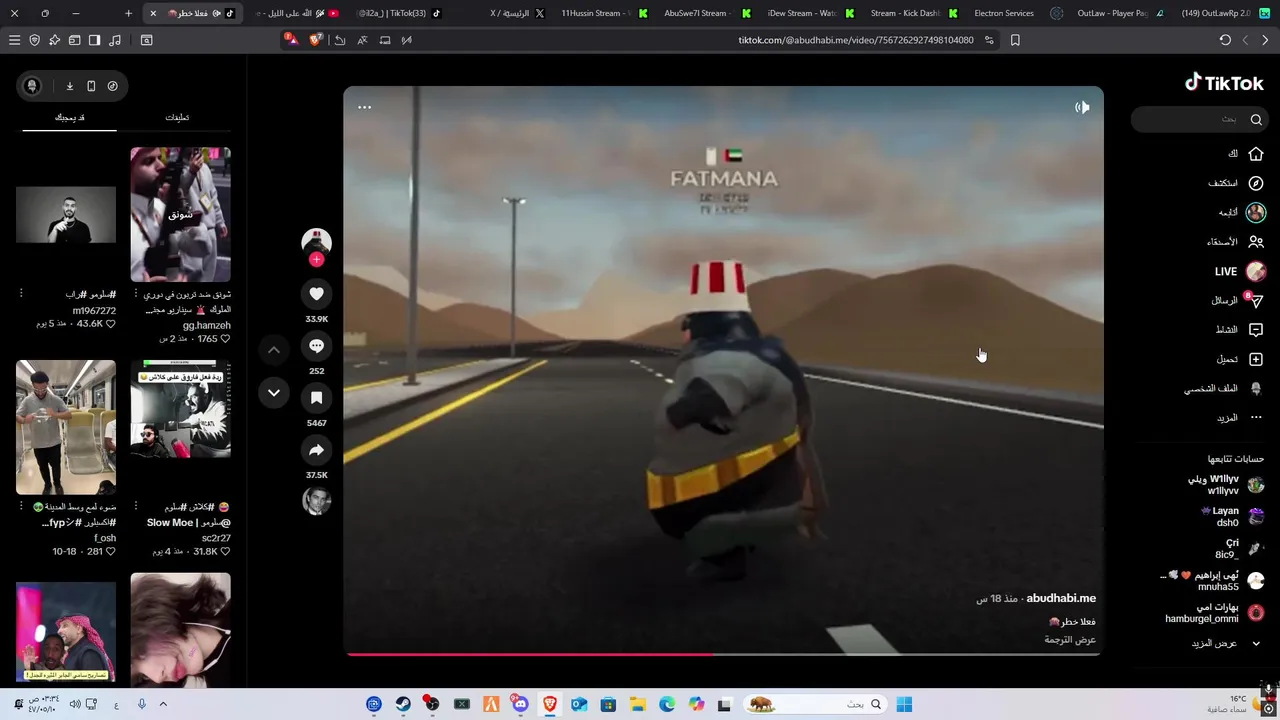Screen dimensions: 1280x720
Task: Open the f_osh metro video thumbnail
Action: [66, 427]
